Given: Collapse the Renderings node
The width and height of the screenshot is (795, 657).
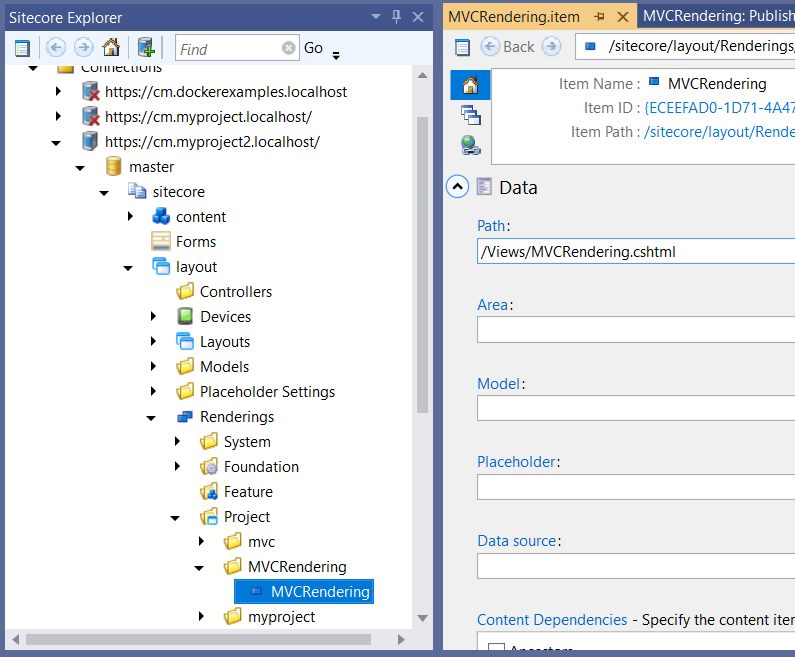Looking at the screenshot, I should click(x=151, y=418).
